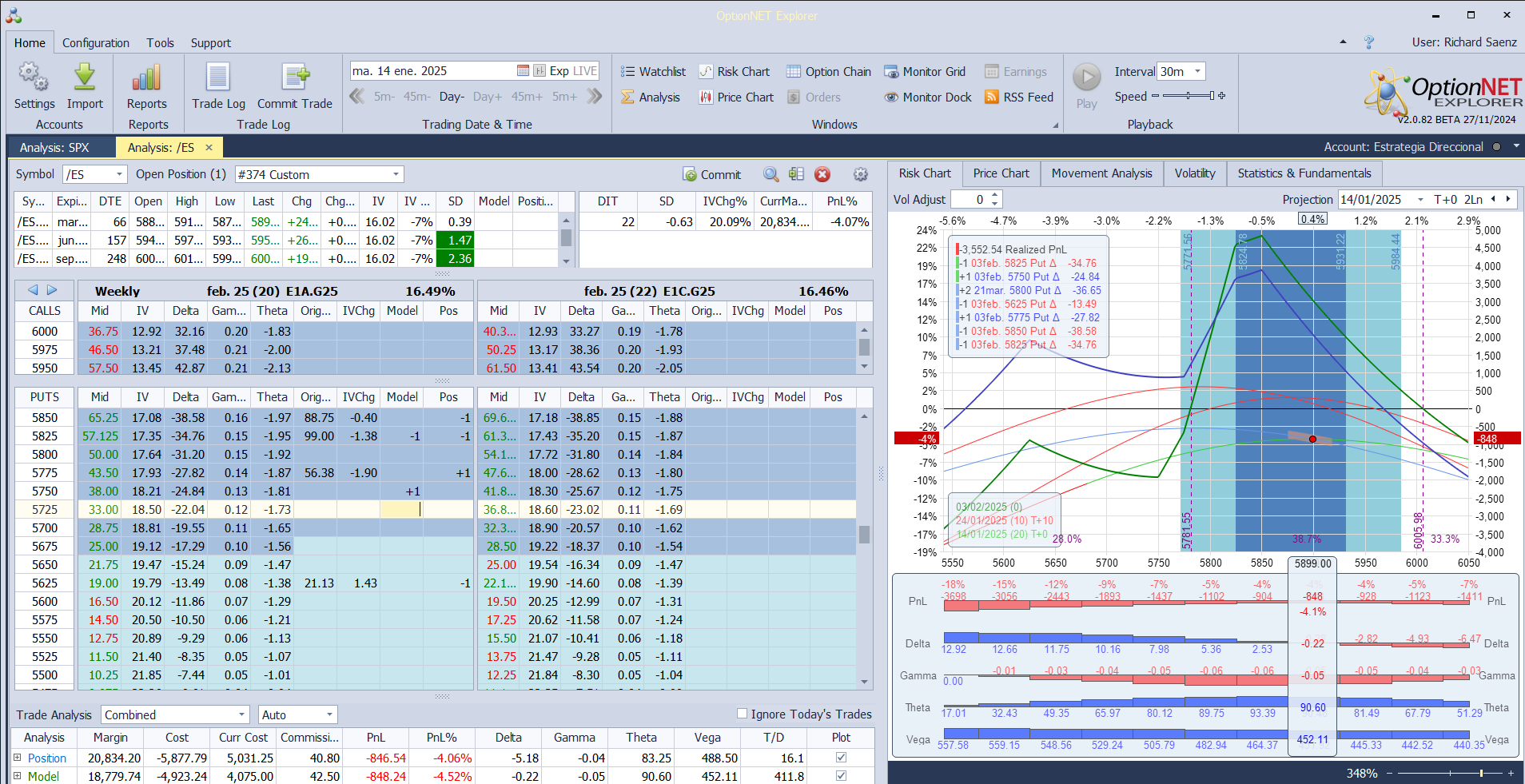
Task: Open the Trade Log
Action: [x=218, y=86]
